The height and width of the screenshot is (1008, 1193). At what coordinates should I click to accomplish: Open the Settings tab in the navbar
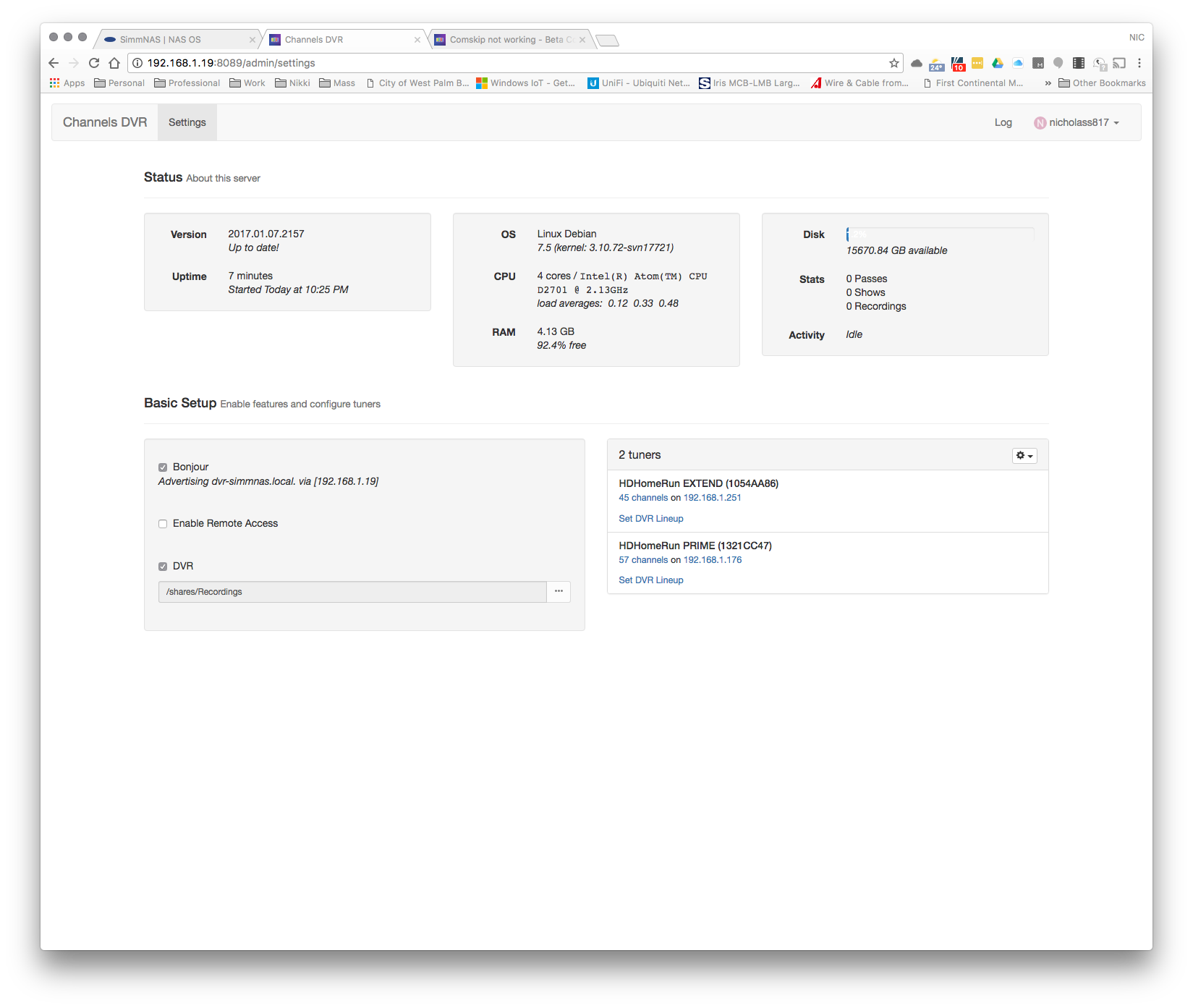[x=187, y=123]
